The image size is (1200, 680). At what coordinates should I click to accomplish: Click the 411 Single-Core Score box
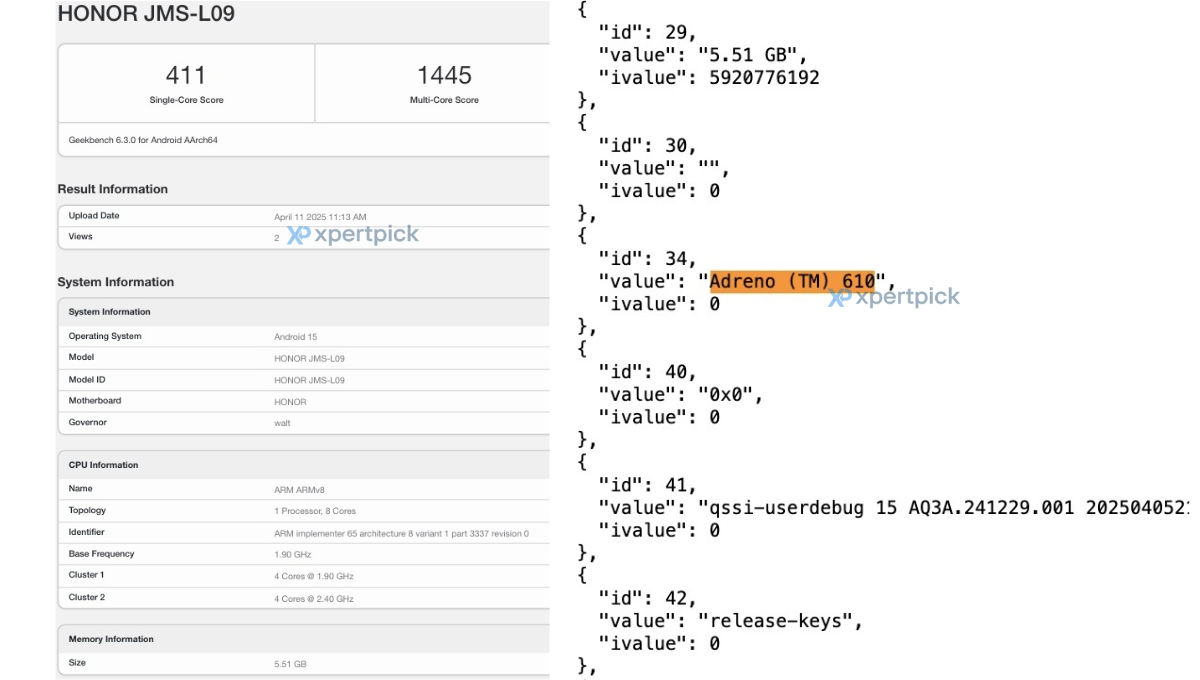click(186, 84)
